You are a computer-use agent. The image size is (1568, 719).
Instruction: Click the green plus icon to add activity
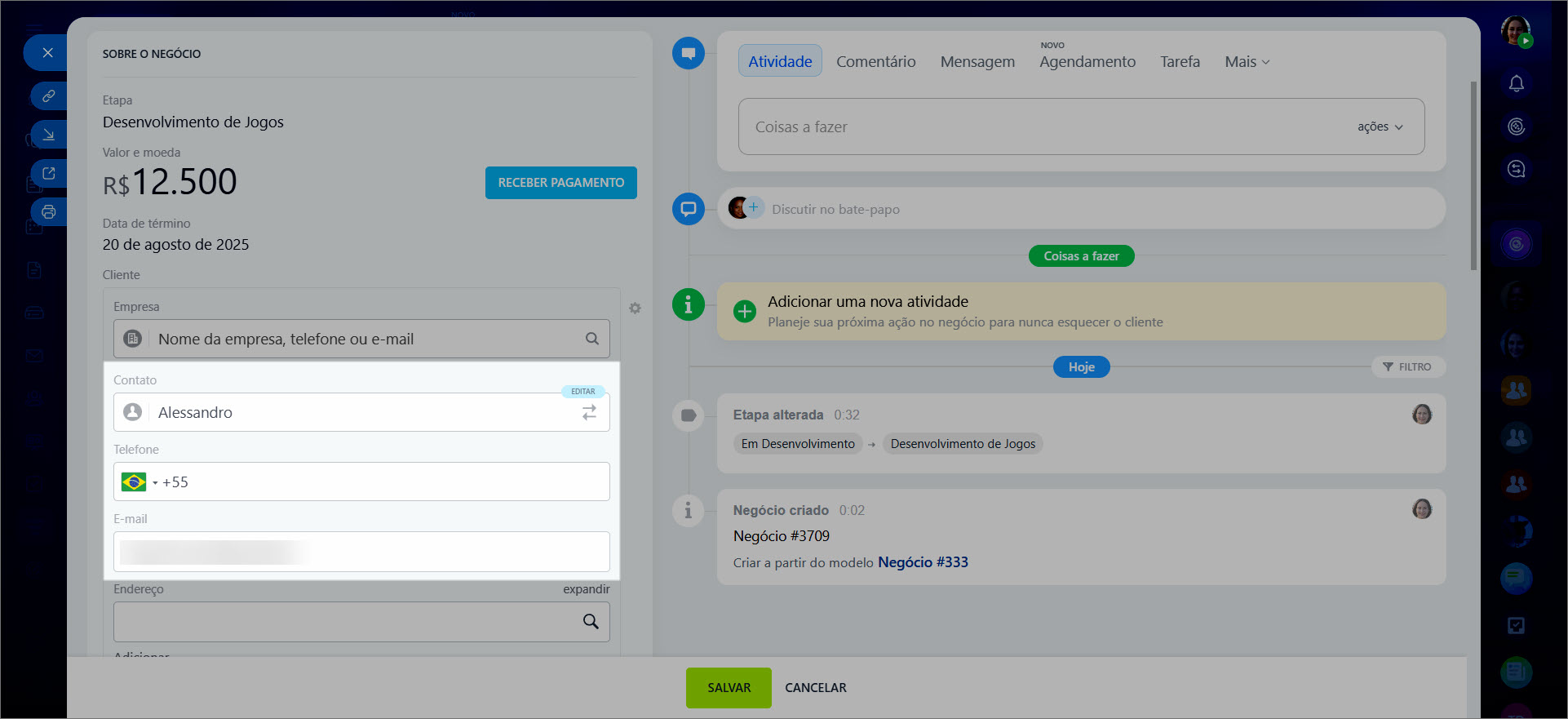coord(744,312)
